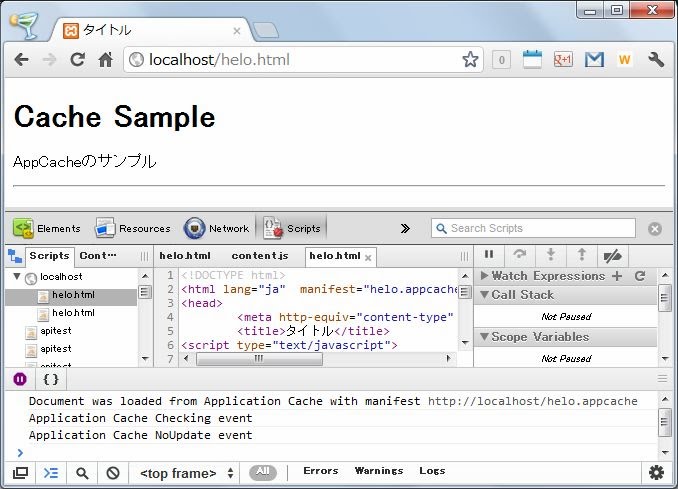Viewport: 678px width, 489px height.
Task: Click the step over debugger icon
Action: point(519,255)
